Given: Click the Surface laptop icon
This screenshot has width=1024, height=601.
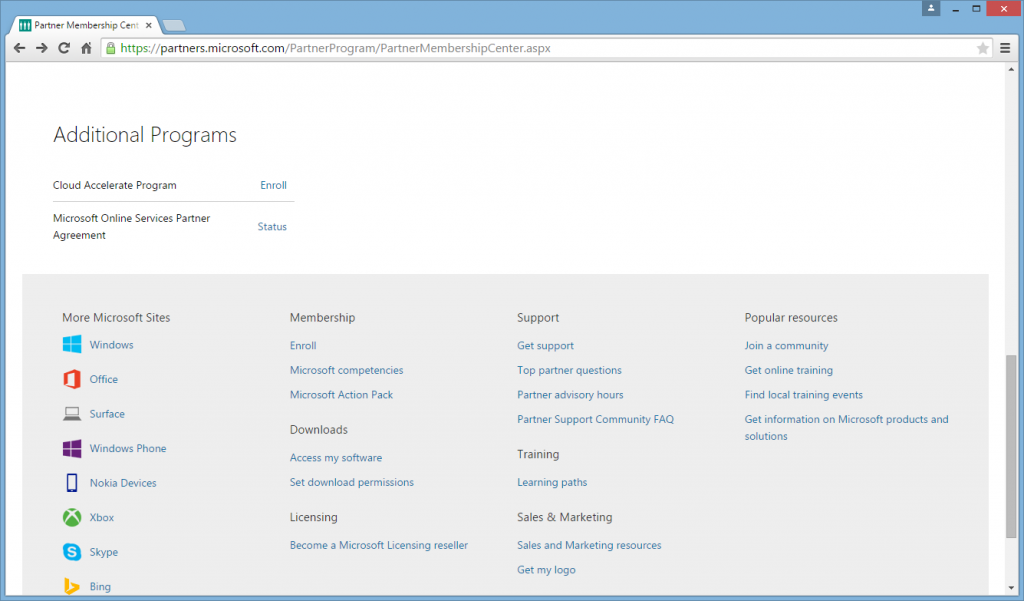Looking at the screenshot, I should point(72,414).
